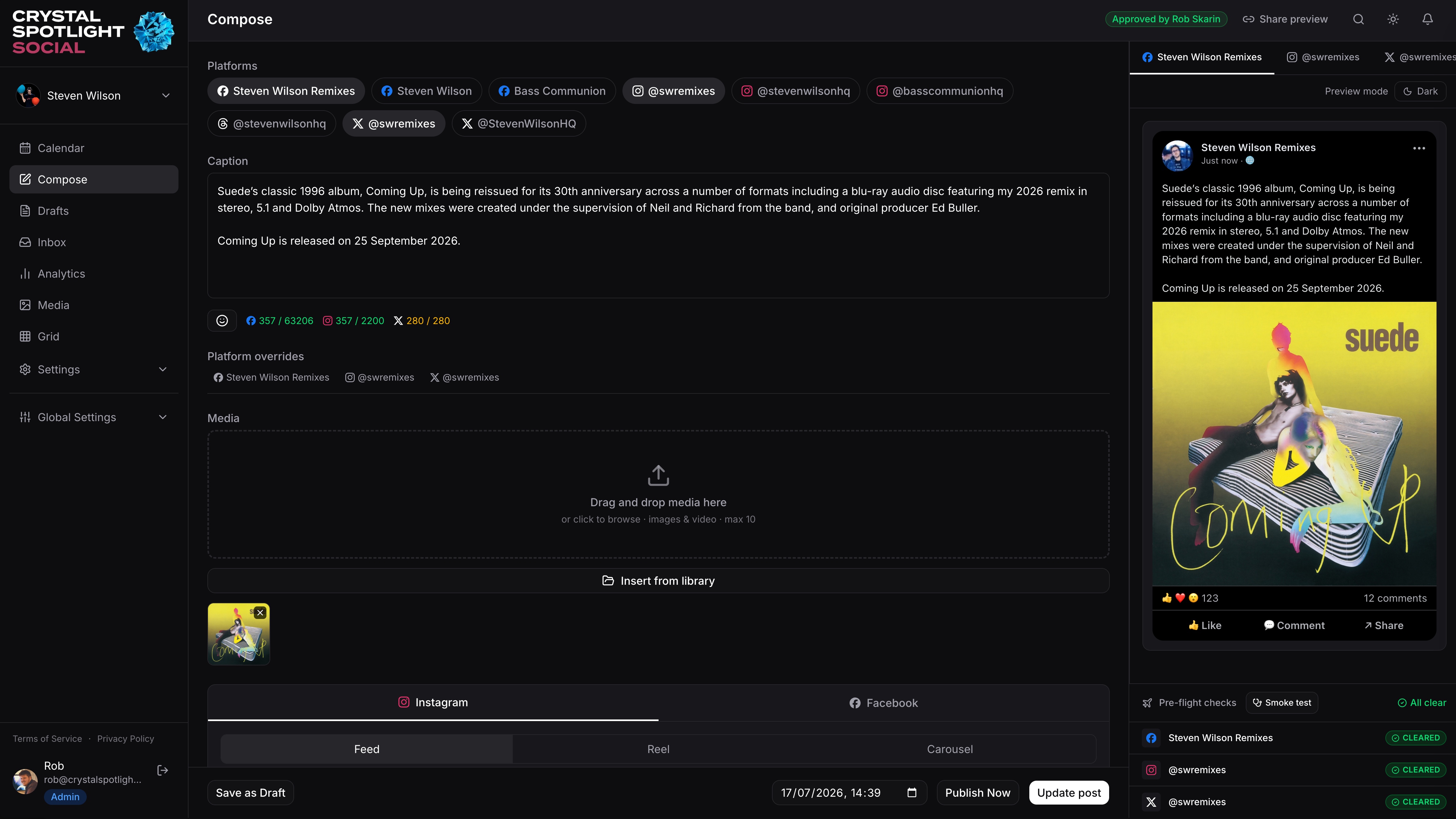Toggle Steven Wilson Facebook platform chip
This screenshot has height=819, width=1456.
click(x=426, y=91)
